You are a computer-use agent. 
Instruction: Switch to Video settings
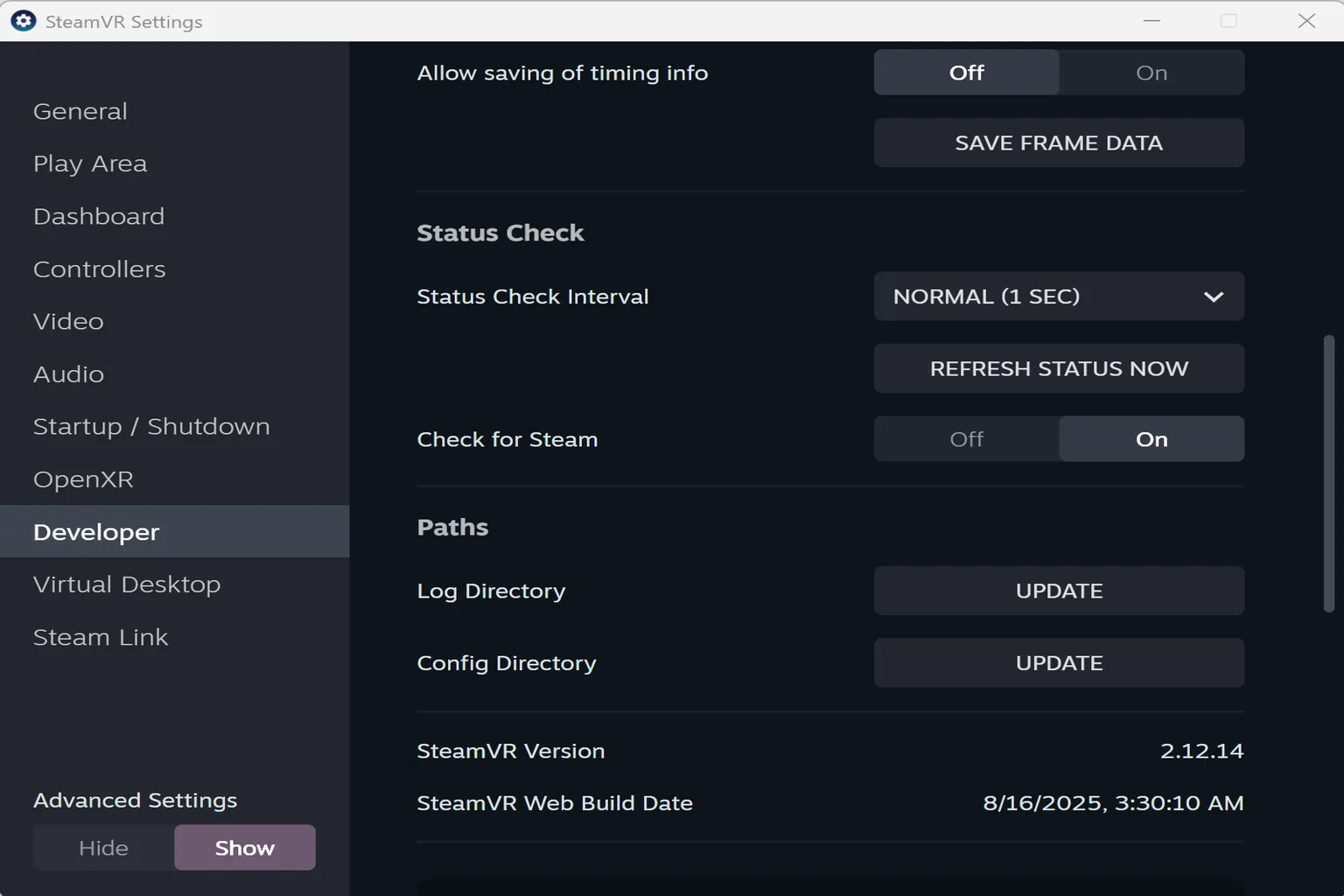point(175,321)
